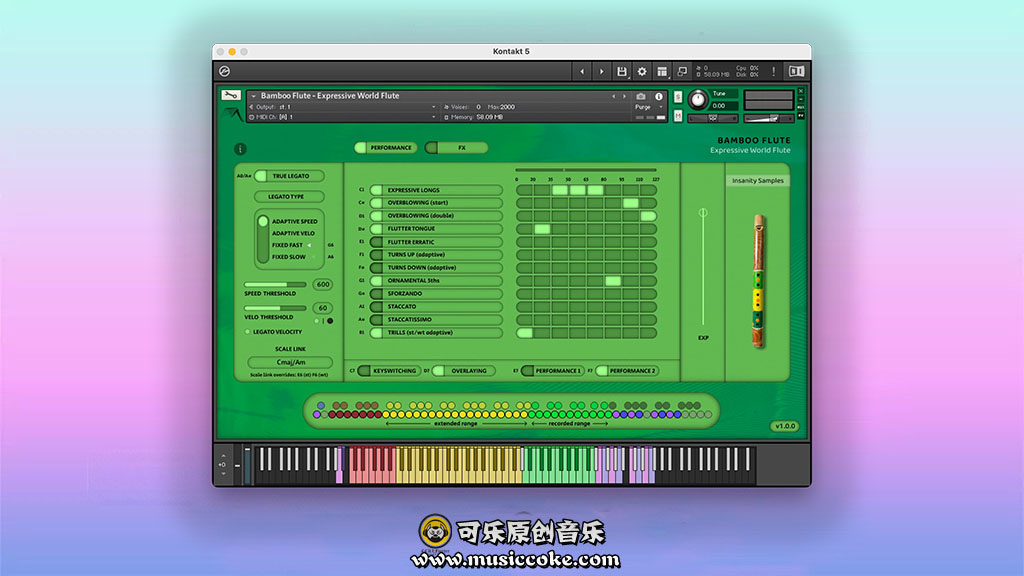Viewport: 1024px width, 576px height.
Task: Select FIXED SLOW legato option
Action: click(x=289, y=257)
